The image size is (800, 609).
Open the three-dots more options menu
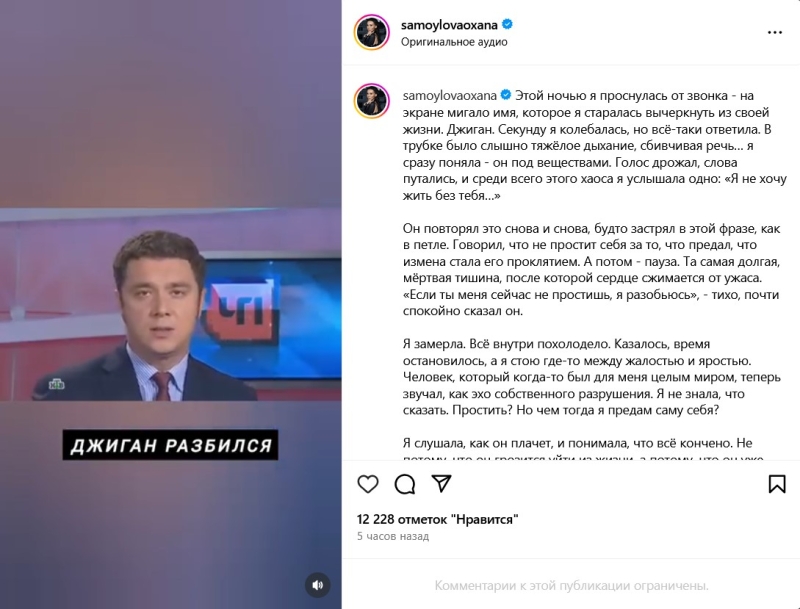click(774, 33)
